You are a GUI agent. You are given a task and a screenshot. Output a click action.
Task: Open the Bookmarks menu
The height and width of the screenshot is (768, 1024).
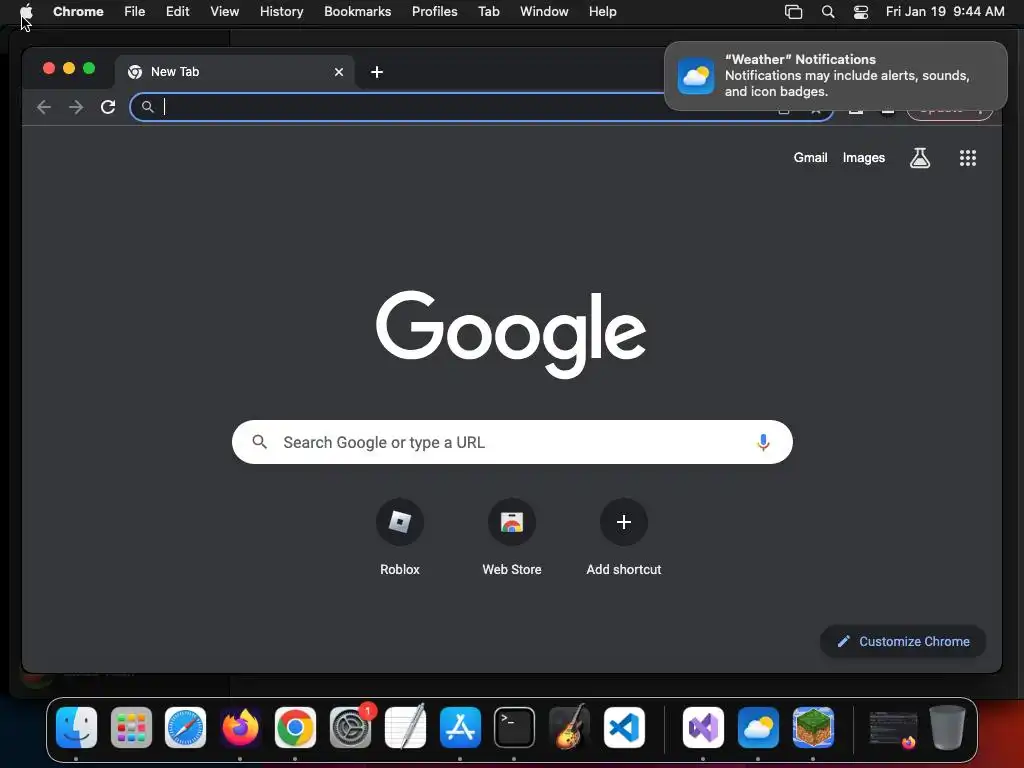click(357, 11)
